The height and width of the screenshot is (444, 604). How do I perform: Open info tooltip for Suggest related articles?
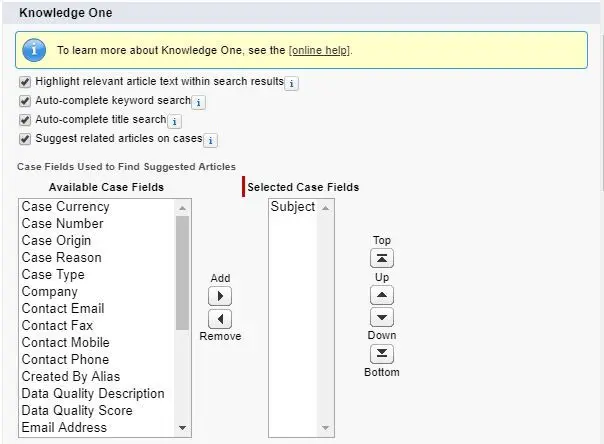click(210, 141)
